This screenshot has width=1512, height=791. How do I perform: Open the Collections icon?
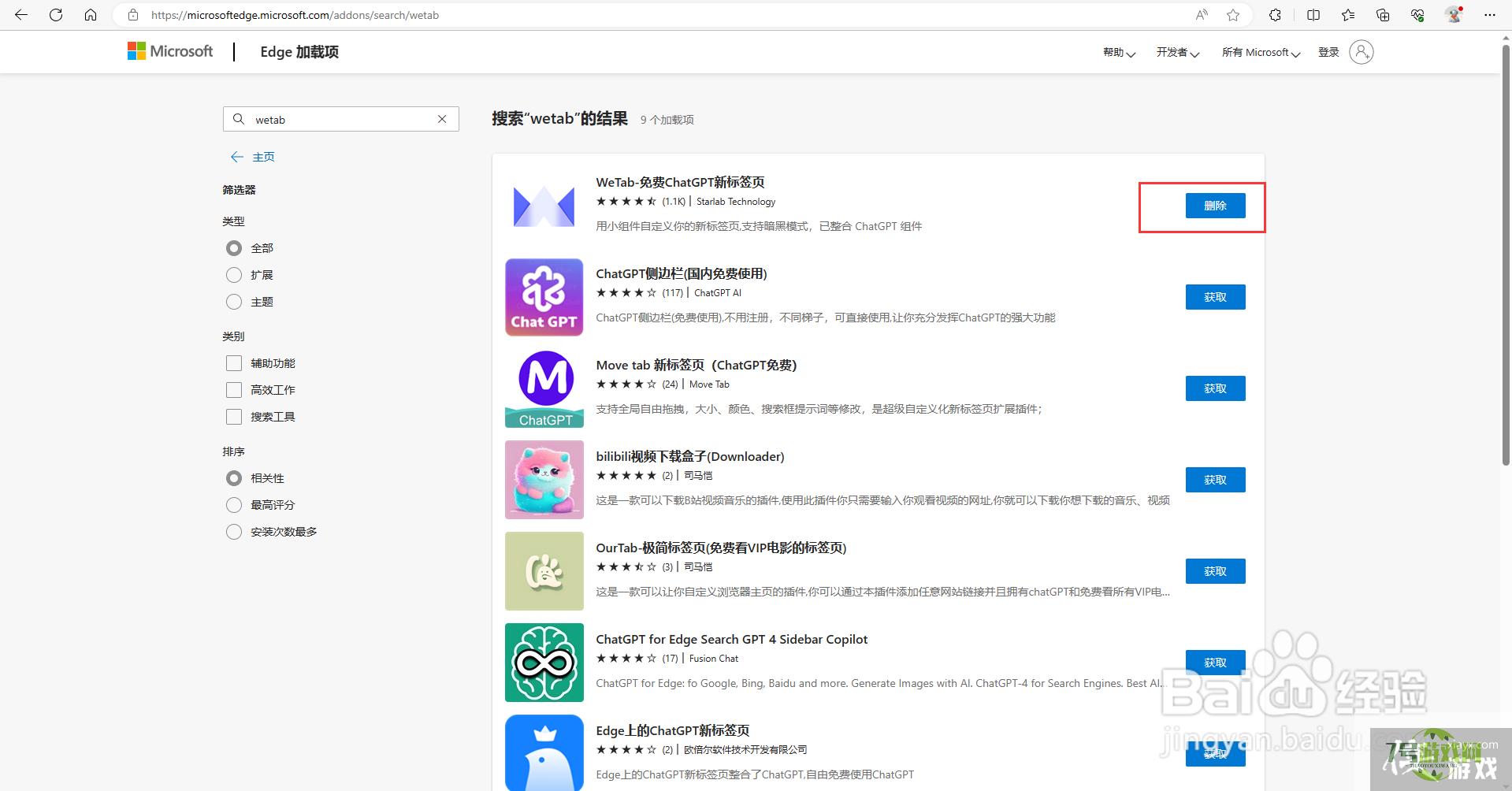[1383, 15]
